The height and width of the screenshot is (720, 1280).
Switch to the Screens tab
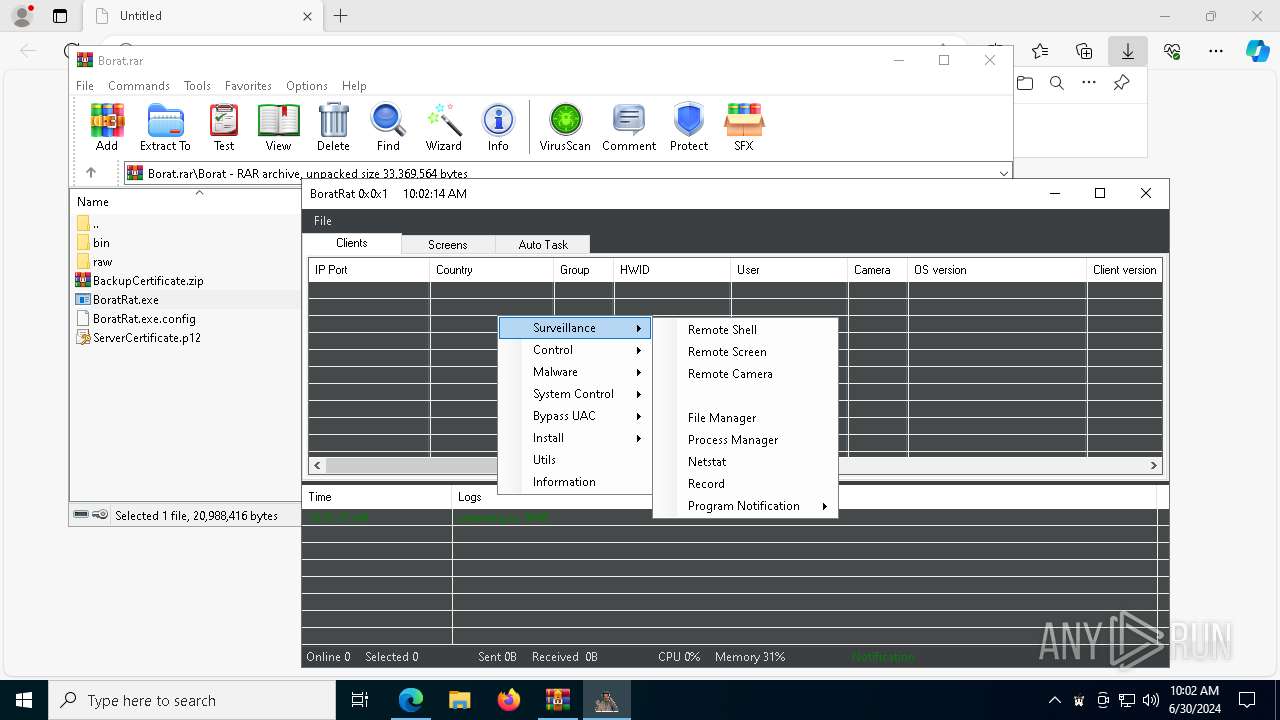(448, 244)
